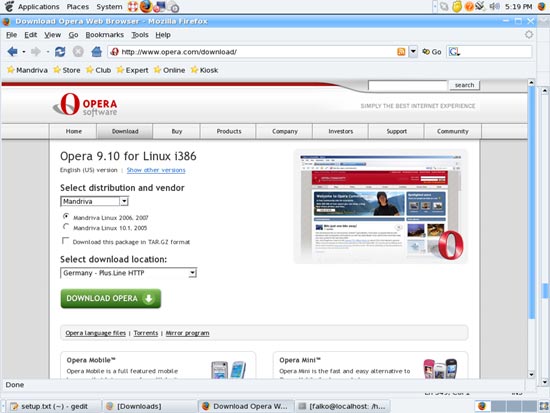
Task: Go to the Home tab on Opera site
Action: pos(73,131)
